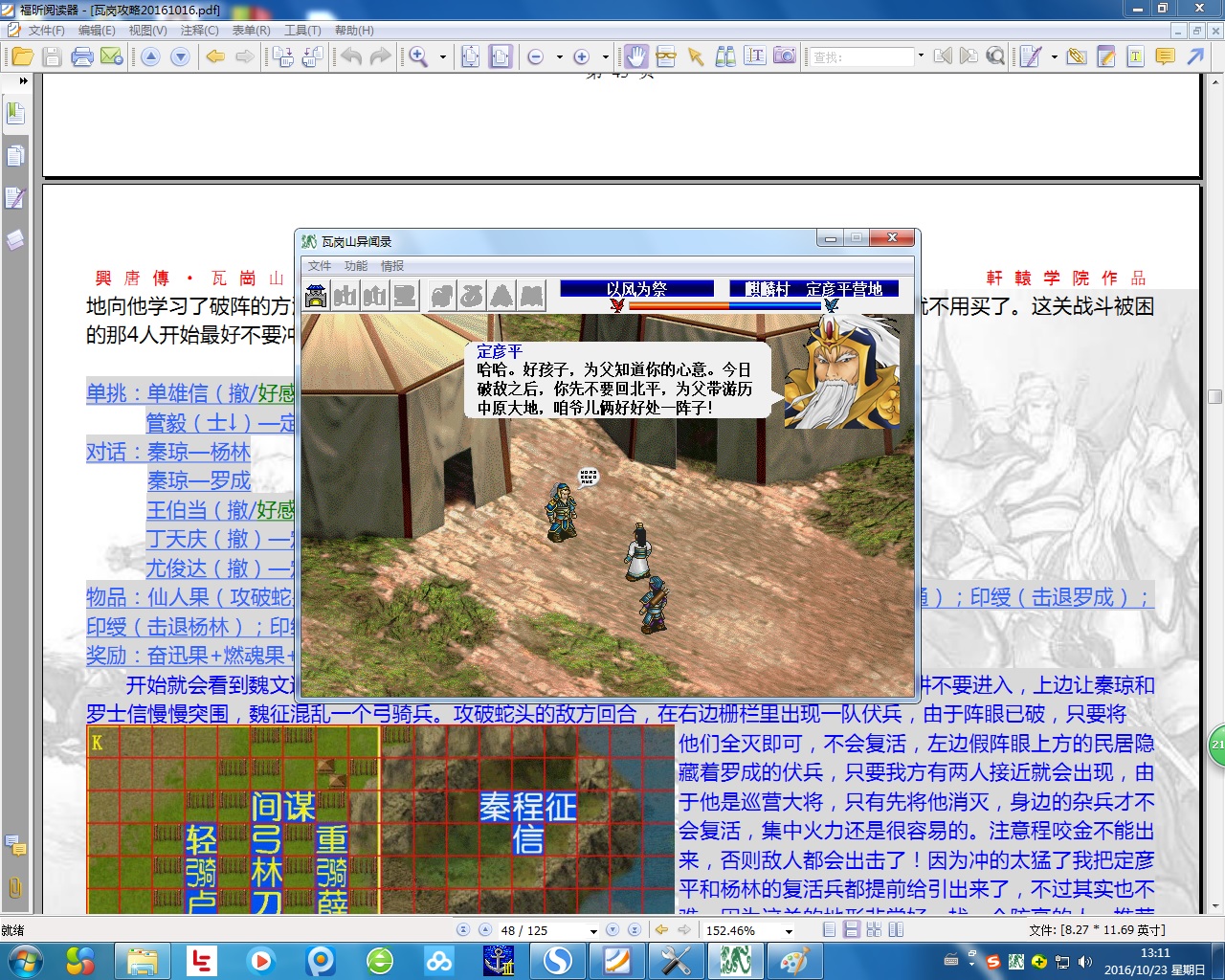The image size is (1225, 980).
Task: Select the Text selection tool
Action: (755, 56)
